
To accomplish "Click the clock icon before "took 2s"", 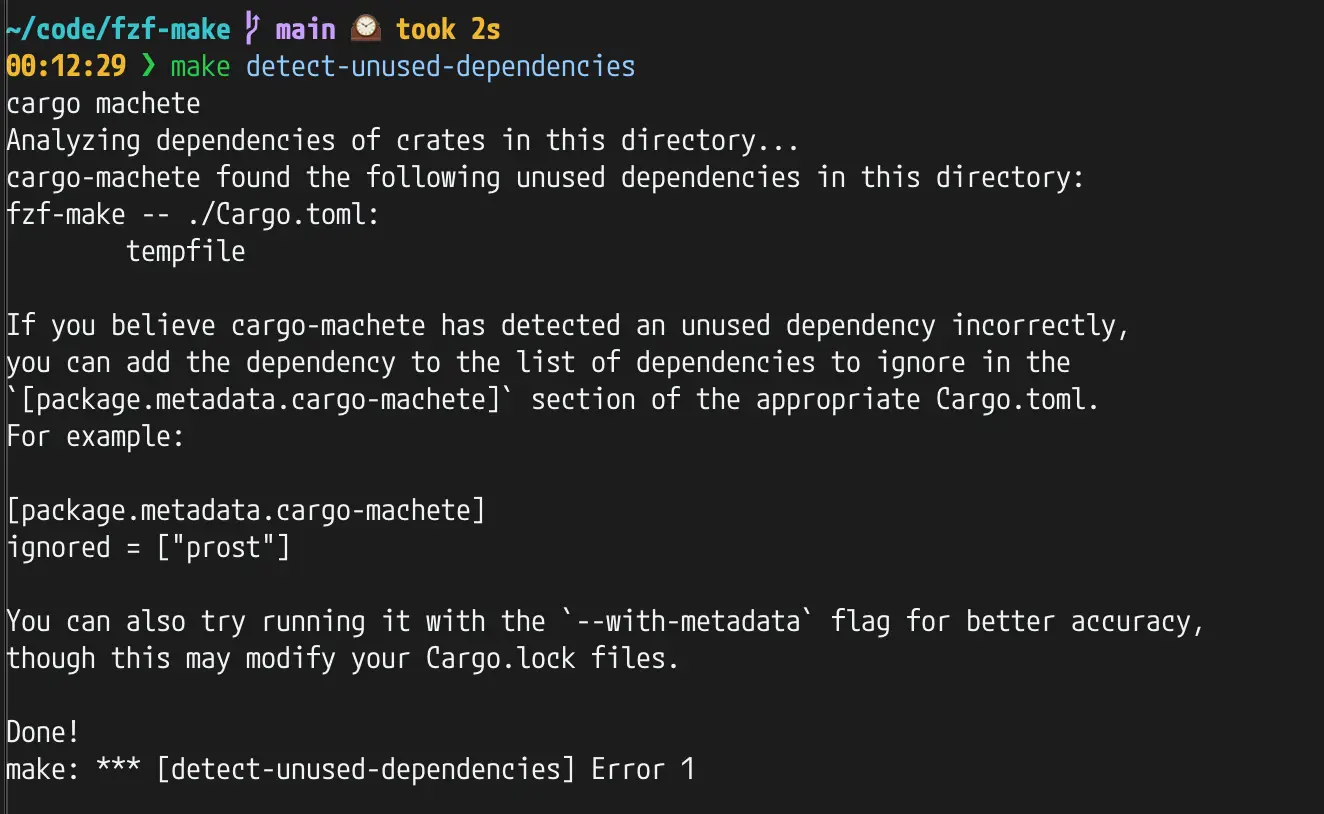I will pos(366,29).
